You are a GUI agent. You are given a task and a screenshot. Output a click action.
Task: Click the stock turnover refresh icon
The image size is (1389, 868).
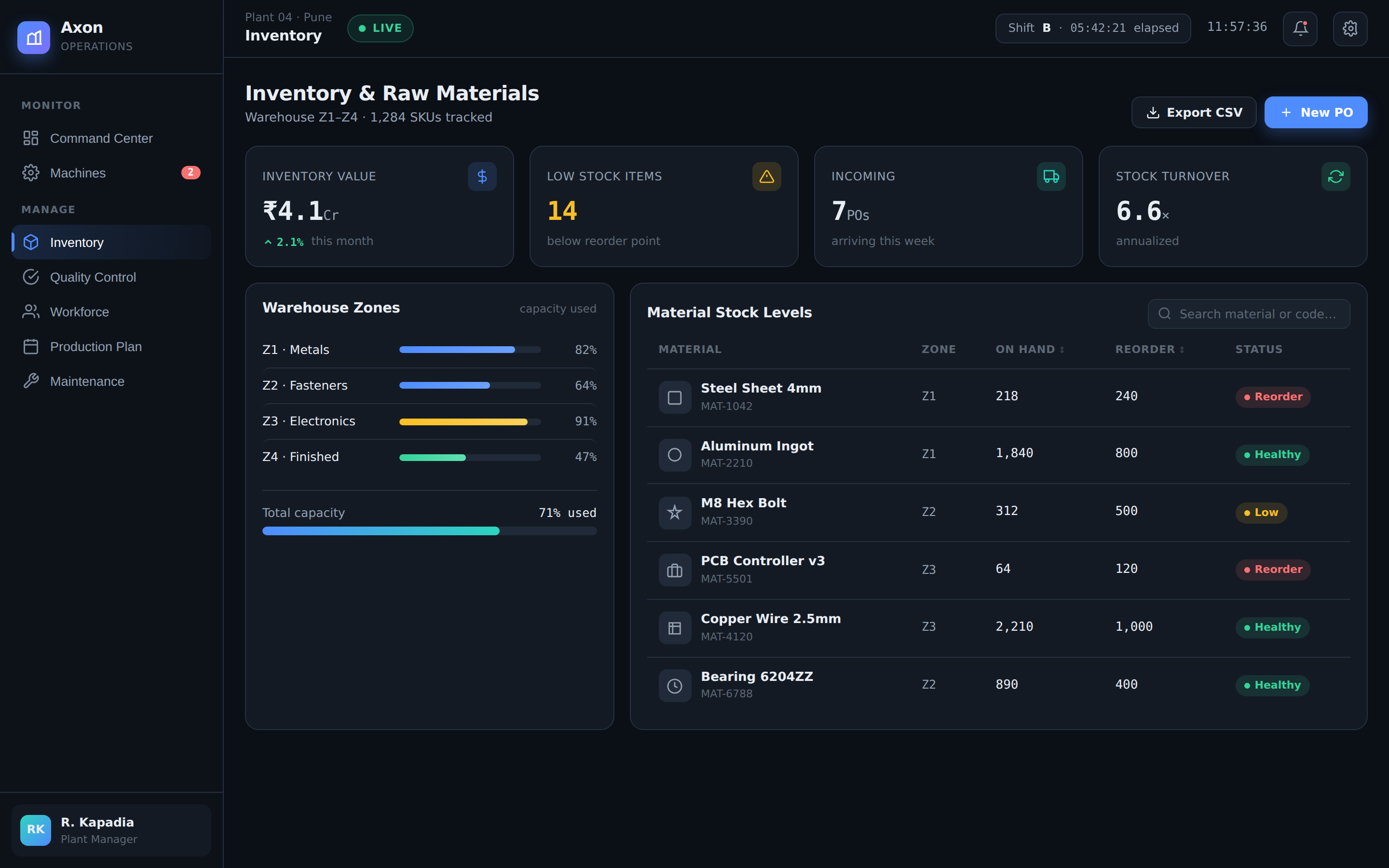(1335, 176)
